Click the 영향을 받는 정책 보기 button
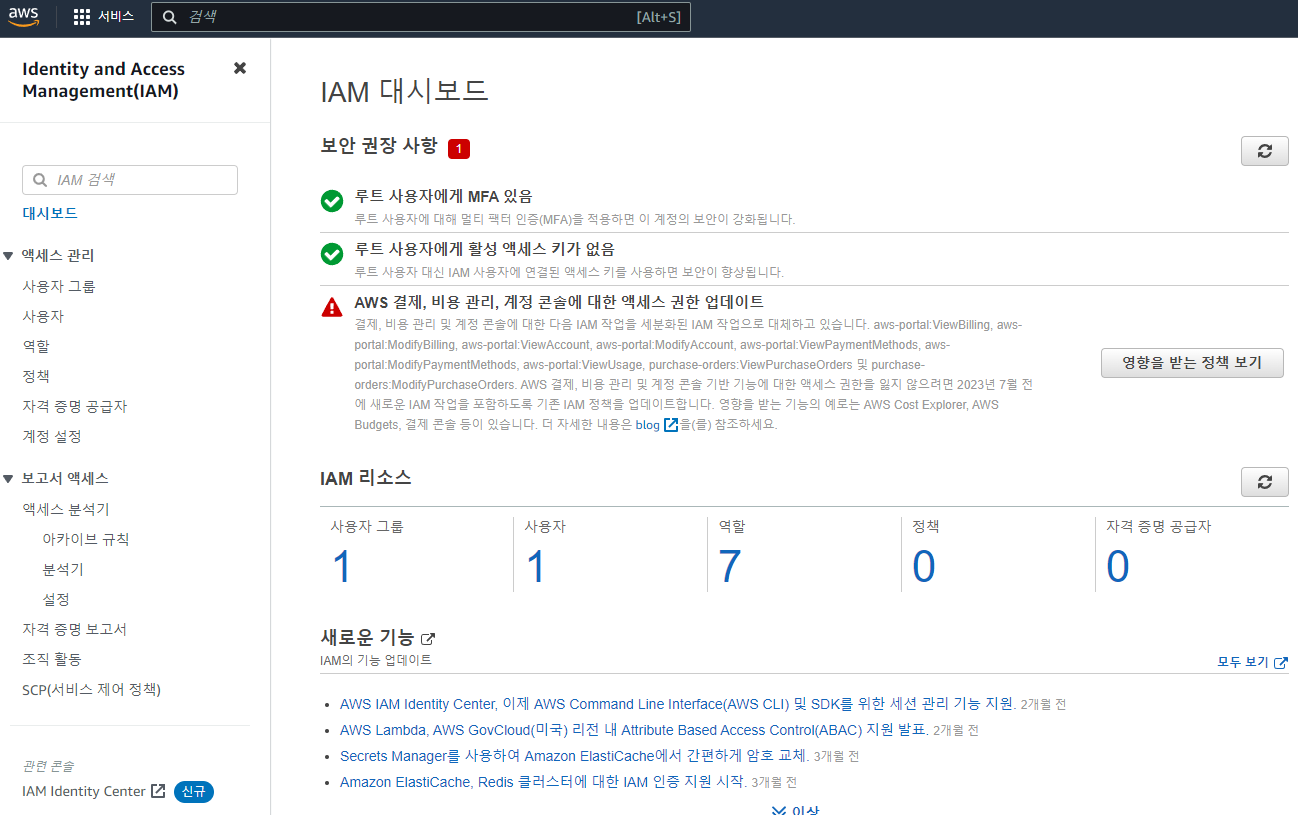The height and width of the screenshot is (815, 1298). [x=1192, y=363]
